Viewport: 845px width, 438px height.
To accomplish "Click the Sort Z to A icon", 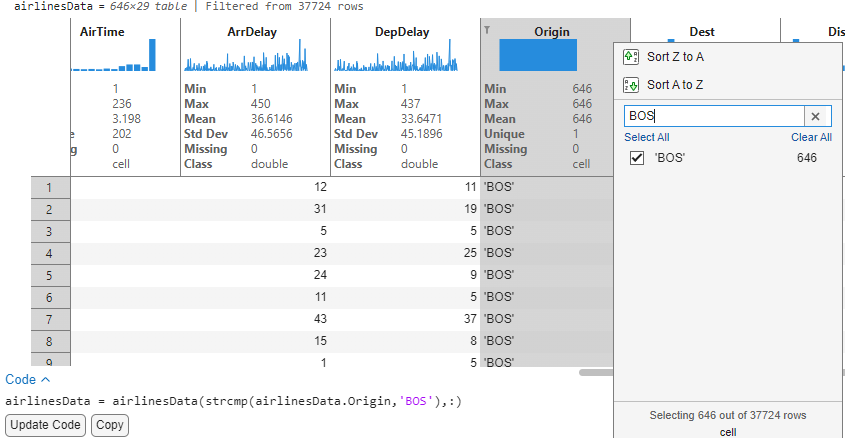I will pyautogui.click(x=631, y=57).
